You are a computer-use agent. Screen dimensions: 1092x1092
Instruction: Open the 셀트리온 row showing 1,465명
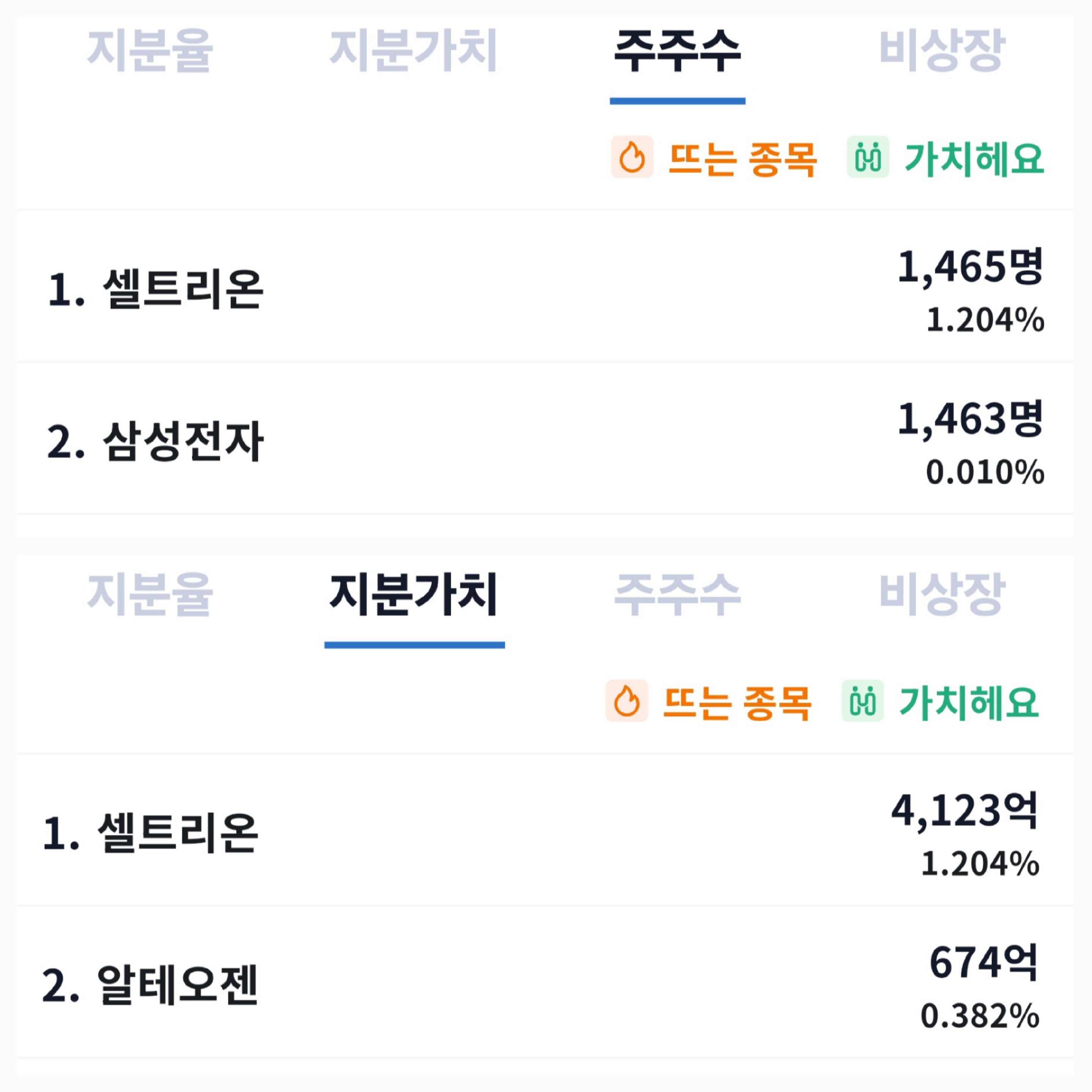(x=546, y=287)
